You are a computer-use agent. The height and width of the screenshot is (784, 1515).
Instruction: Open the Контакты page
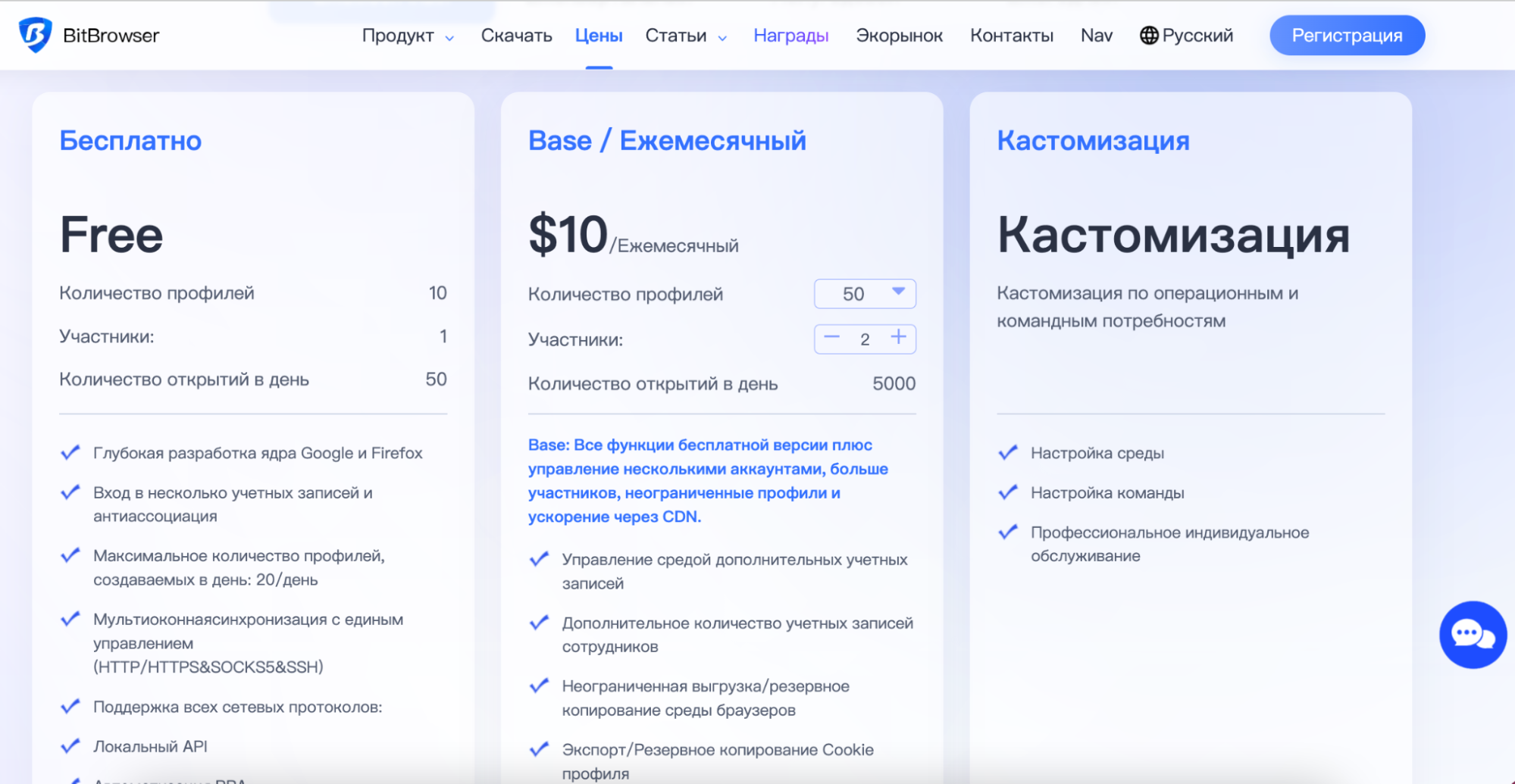click(x=1012, y=36)
